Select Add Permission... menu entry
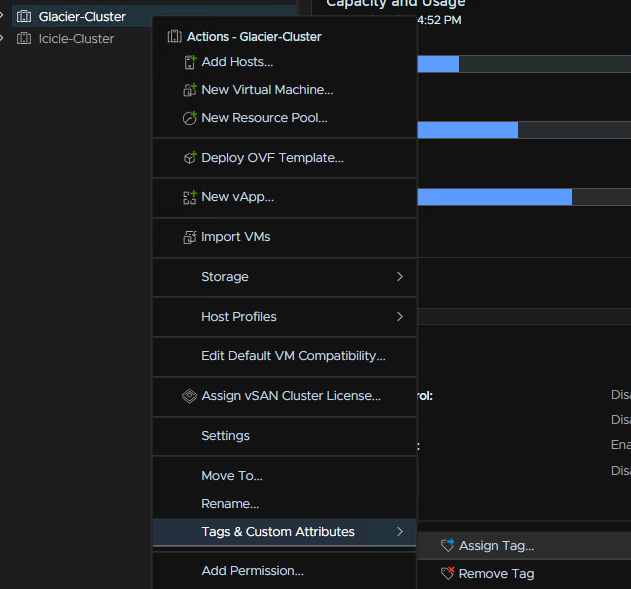The width and height of the screenshot is (631, 589). pos(285,571)
